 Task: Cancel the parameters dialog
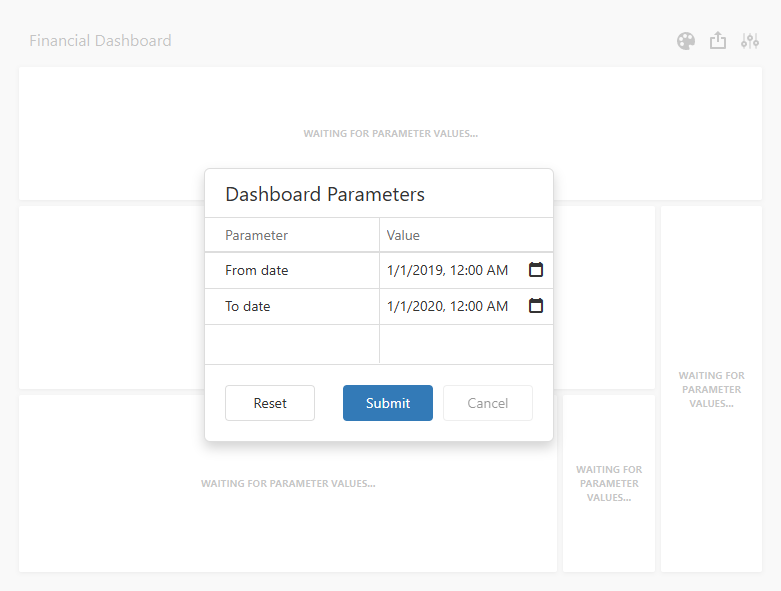[x=488, y=403]
